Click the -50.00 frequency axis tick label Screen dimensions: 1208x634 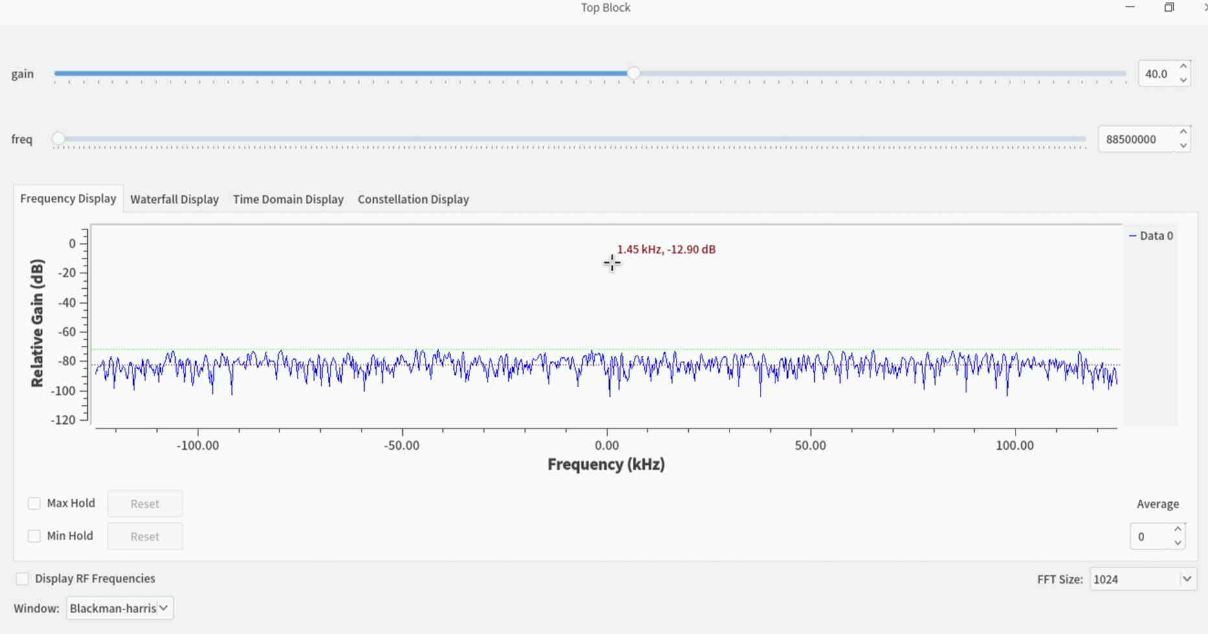coord(402,445)
